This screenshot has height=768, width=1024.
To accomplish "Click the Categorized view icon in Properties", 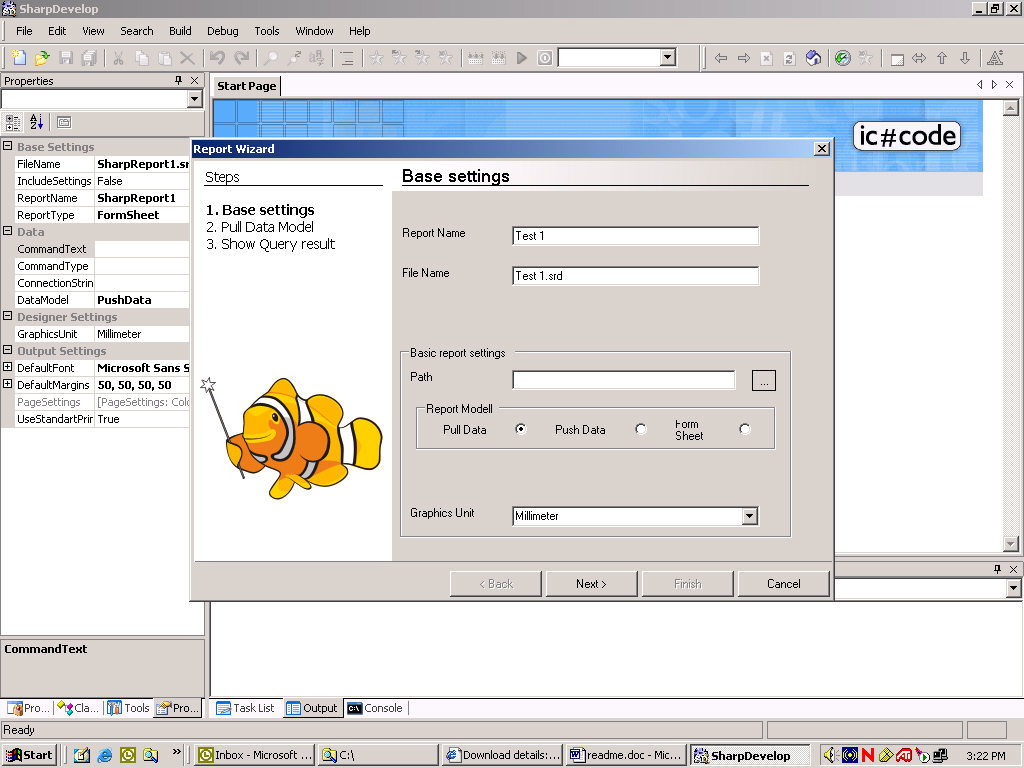I will (x=13, y=122).
